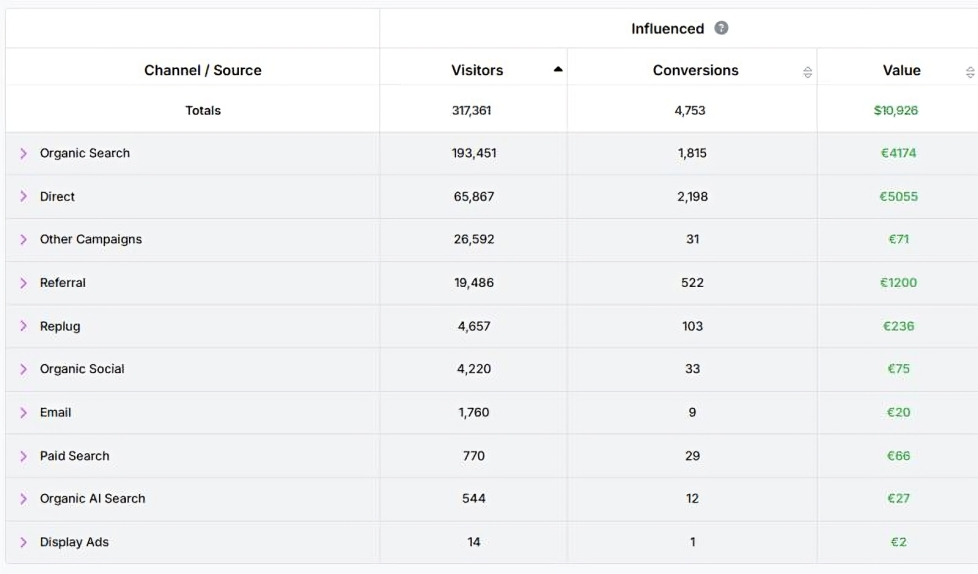Click the Value column sort icon
Image resolution: width=978 pixels, height=574 pixels.
point(969,72)
